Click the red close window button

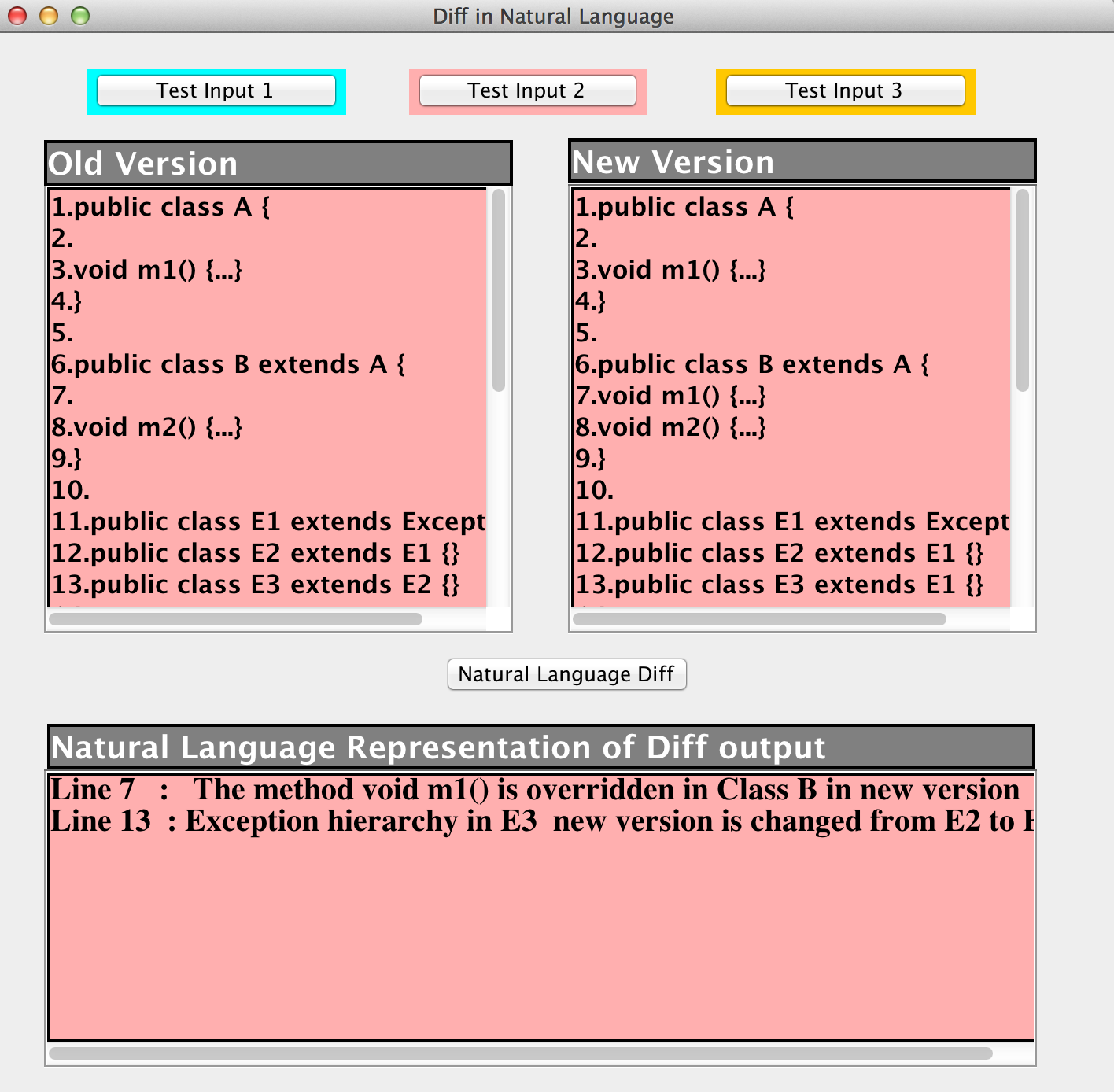click(17, 16)
